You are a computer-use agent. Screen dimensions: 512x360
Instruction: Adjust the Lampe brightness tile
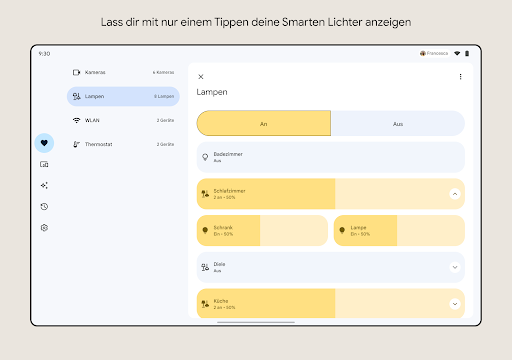coord(399,231)
